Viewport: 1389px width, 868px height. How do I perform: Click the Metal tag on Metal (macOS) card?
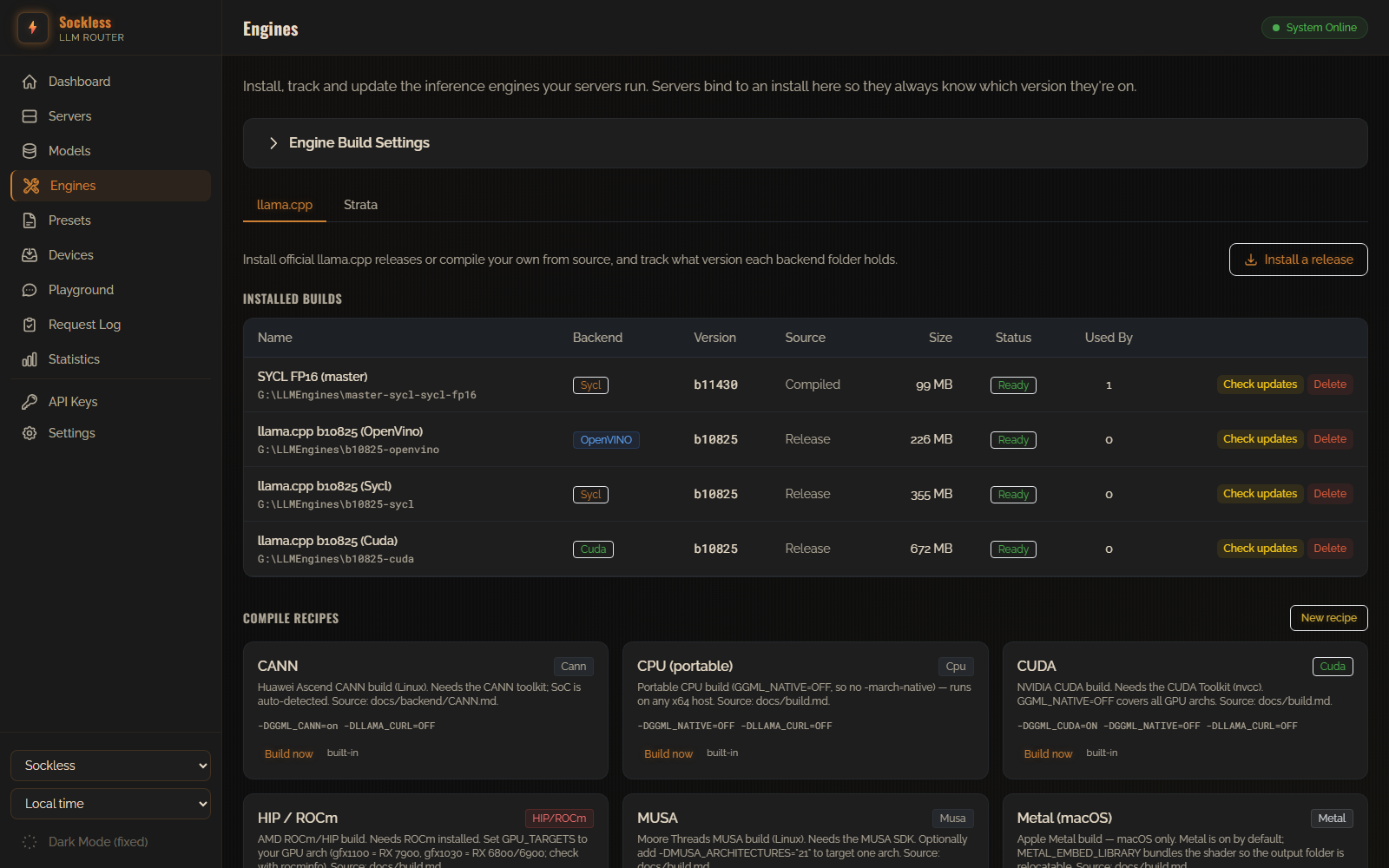pos(1332,819)
